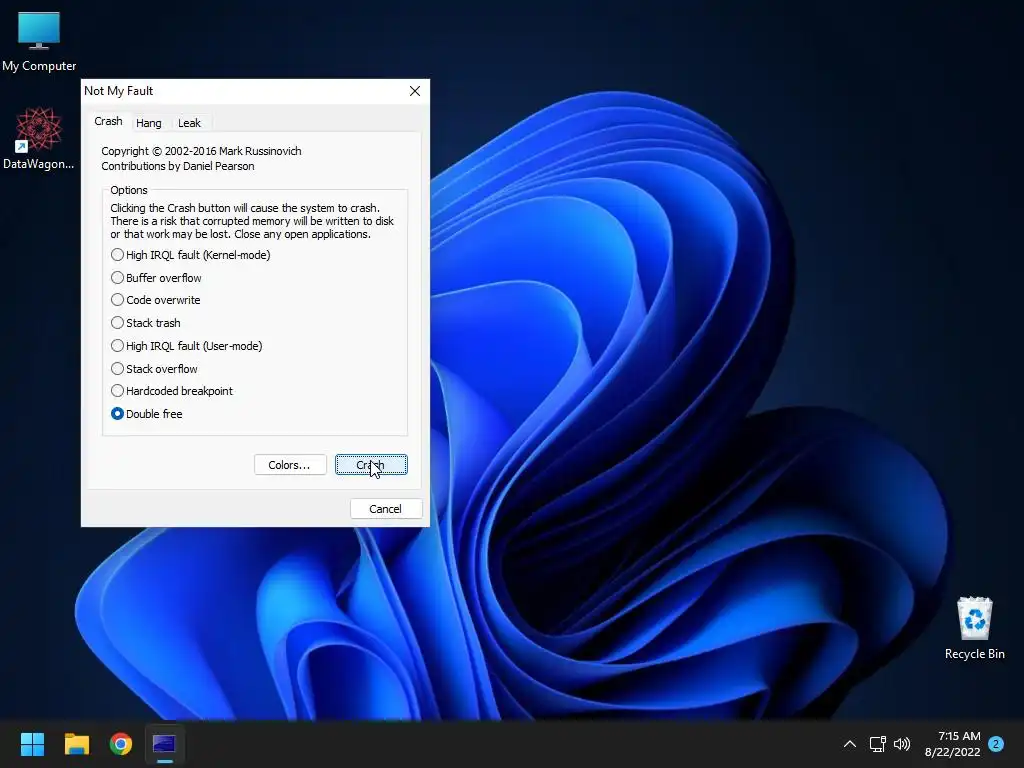Viewport: 1024px width, 768px height.
Task: Select High IRQL fault (Kernel-mode) option
Action: tap(190, 255)
